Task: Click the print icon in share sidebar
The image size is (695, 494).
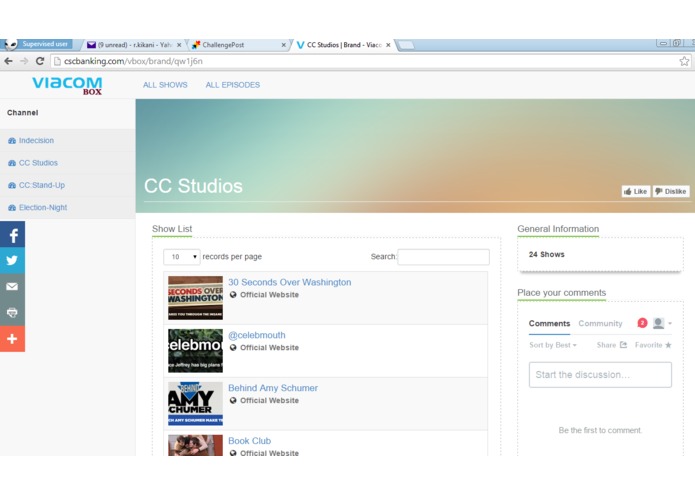Action: click(12, 312)
